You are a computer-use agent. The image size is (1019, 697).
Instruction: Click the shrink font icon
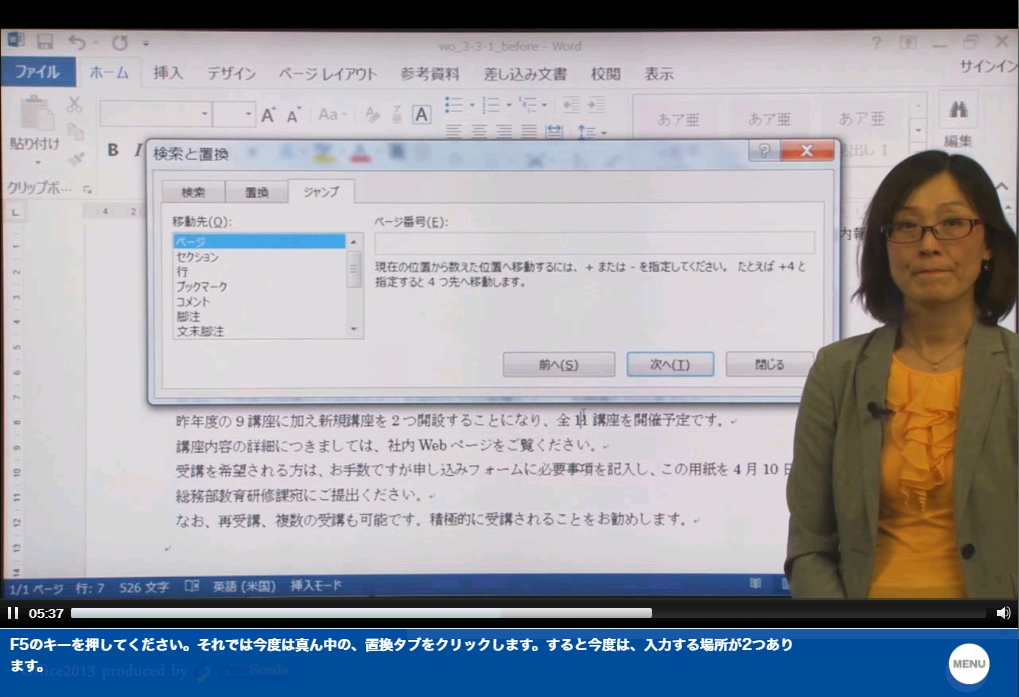(x=294, y=115)
